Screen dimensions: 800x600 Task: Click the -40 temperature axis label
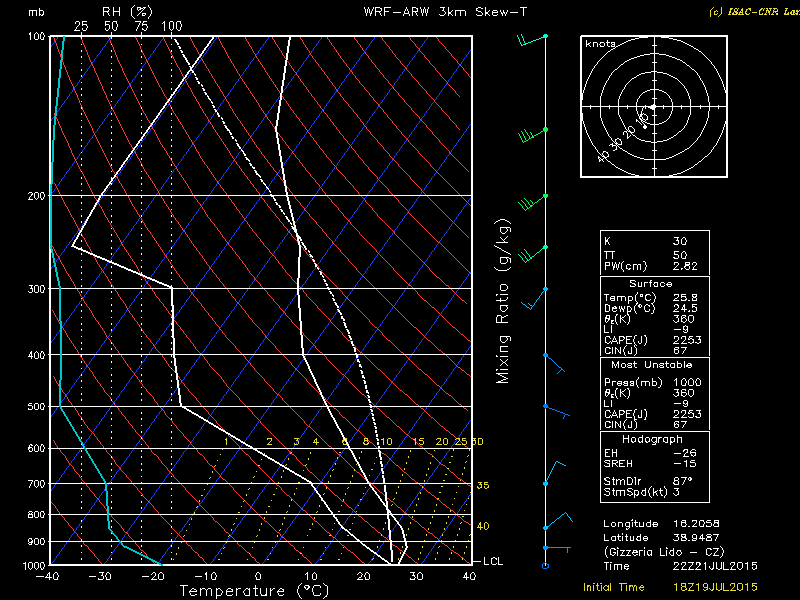(47, 577)
